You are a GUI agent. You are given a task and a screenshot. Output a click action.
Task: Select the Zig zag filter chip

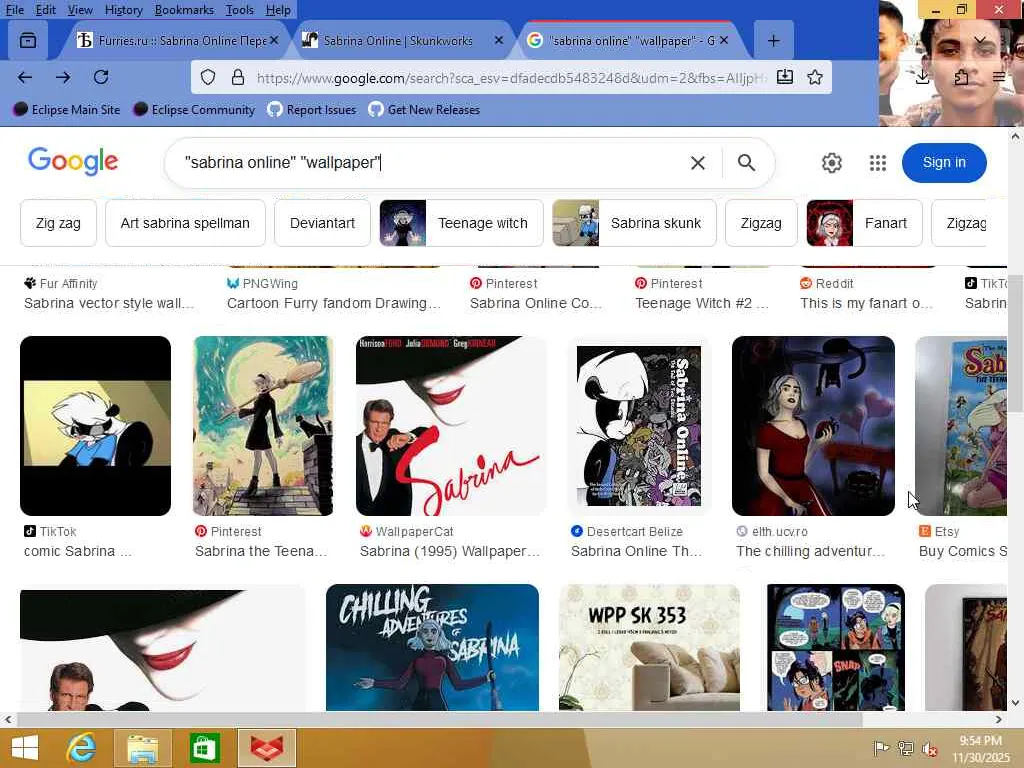click(58, 223)
